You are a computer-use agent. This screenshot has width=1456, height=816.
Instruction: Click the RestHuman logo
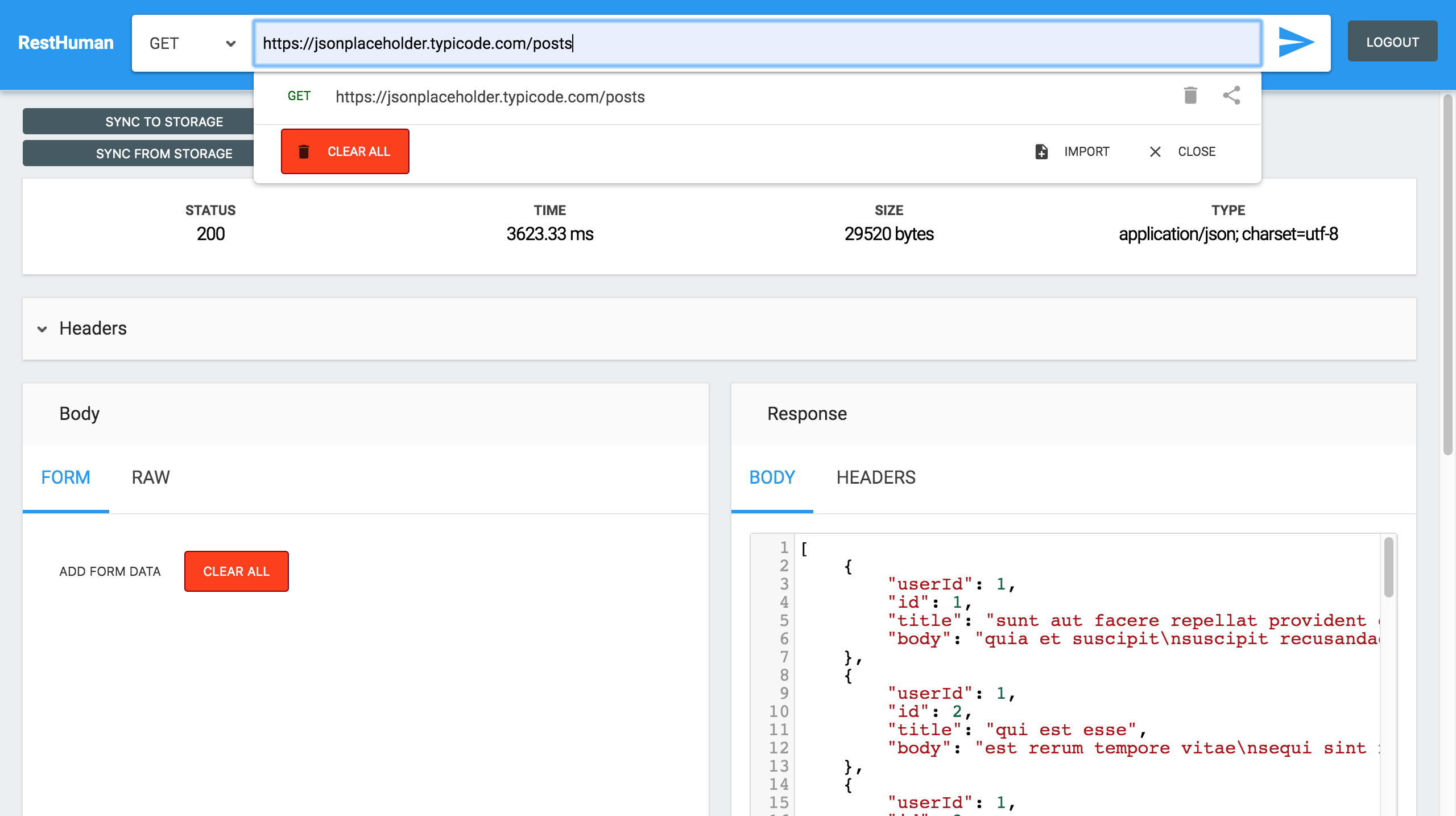click(x=66, y=43)
